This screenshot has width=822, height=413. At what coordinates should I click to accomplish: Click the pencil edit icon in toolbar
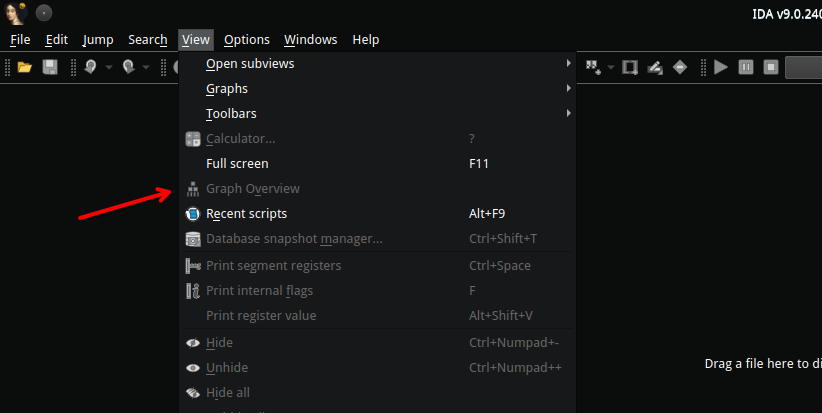click(x=655, y=67)
